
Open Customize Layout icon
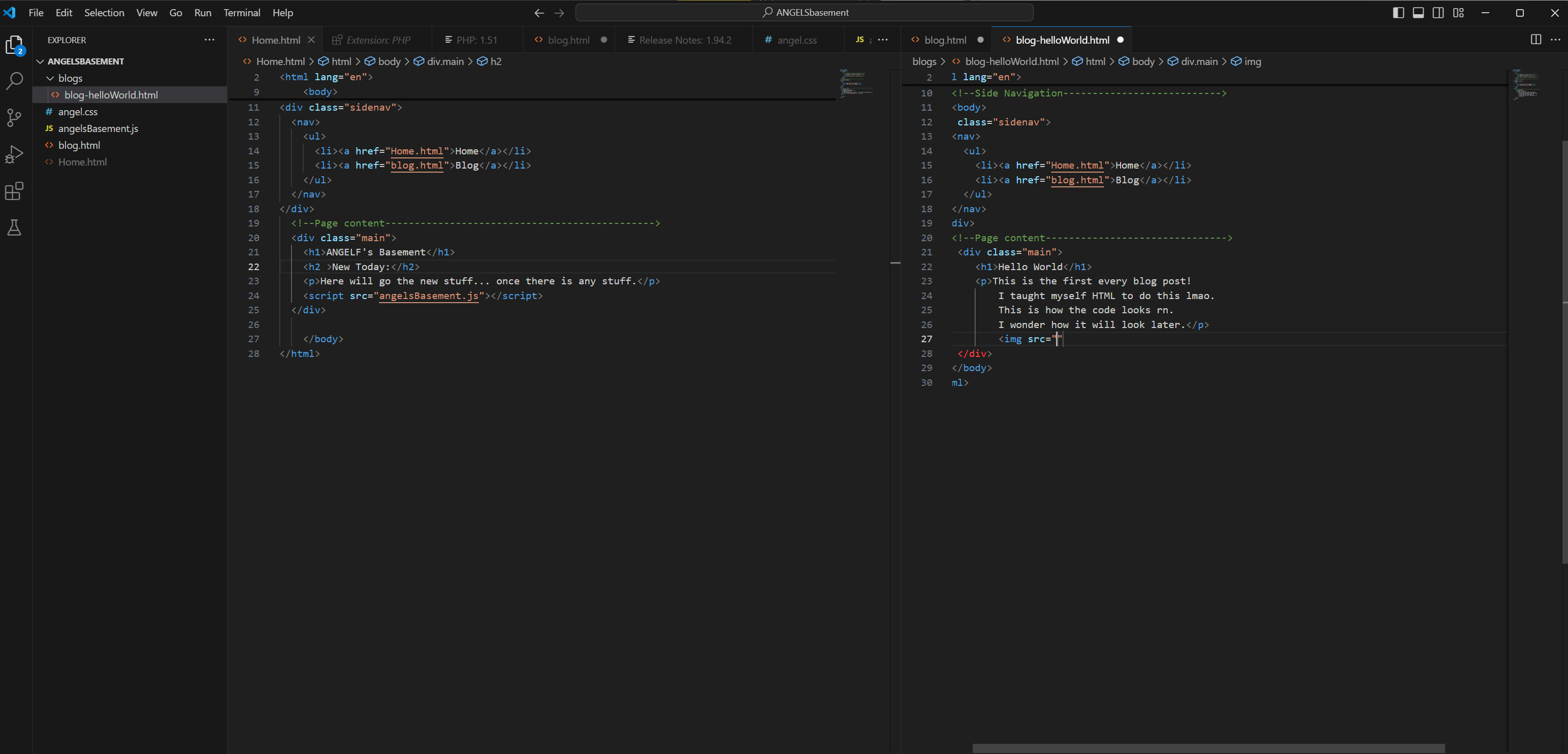point(1458,13)
